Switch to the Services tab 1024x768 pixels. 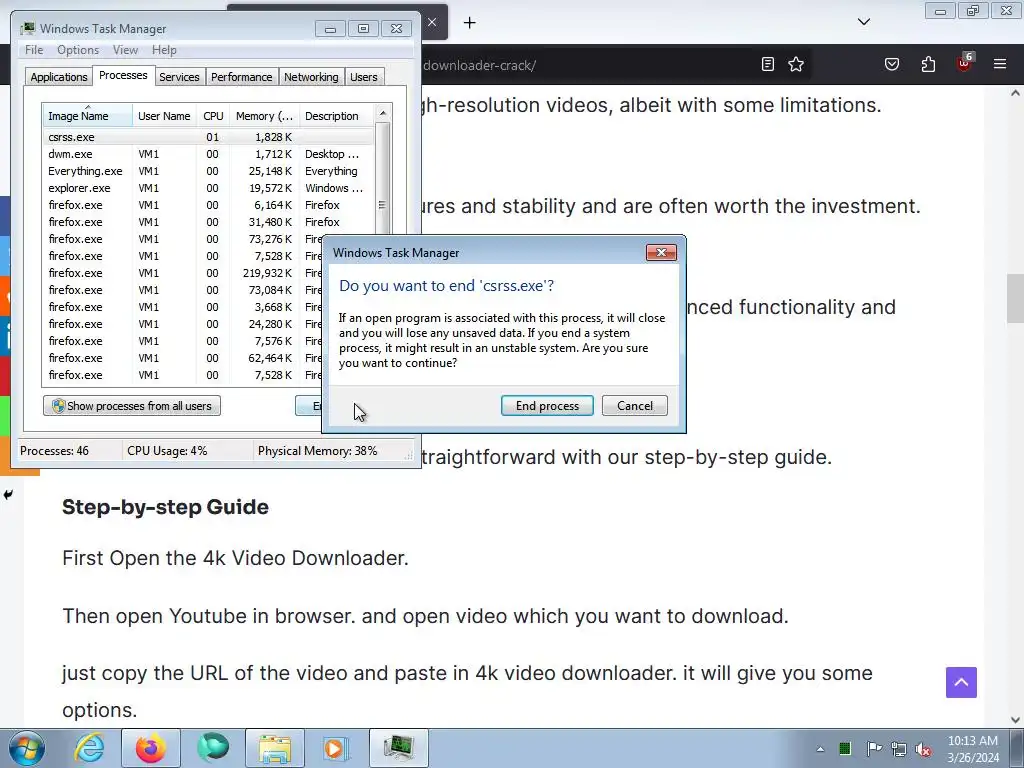tap(179, 77)
